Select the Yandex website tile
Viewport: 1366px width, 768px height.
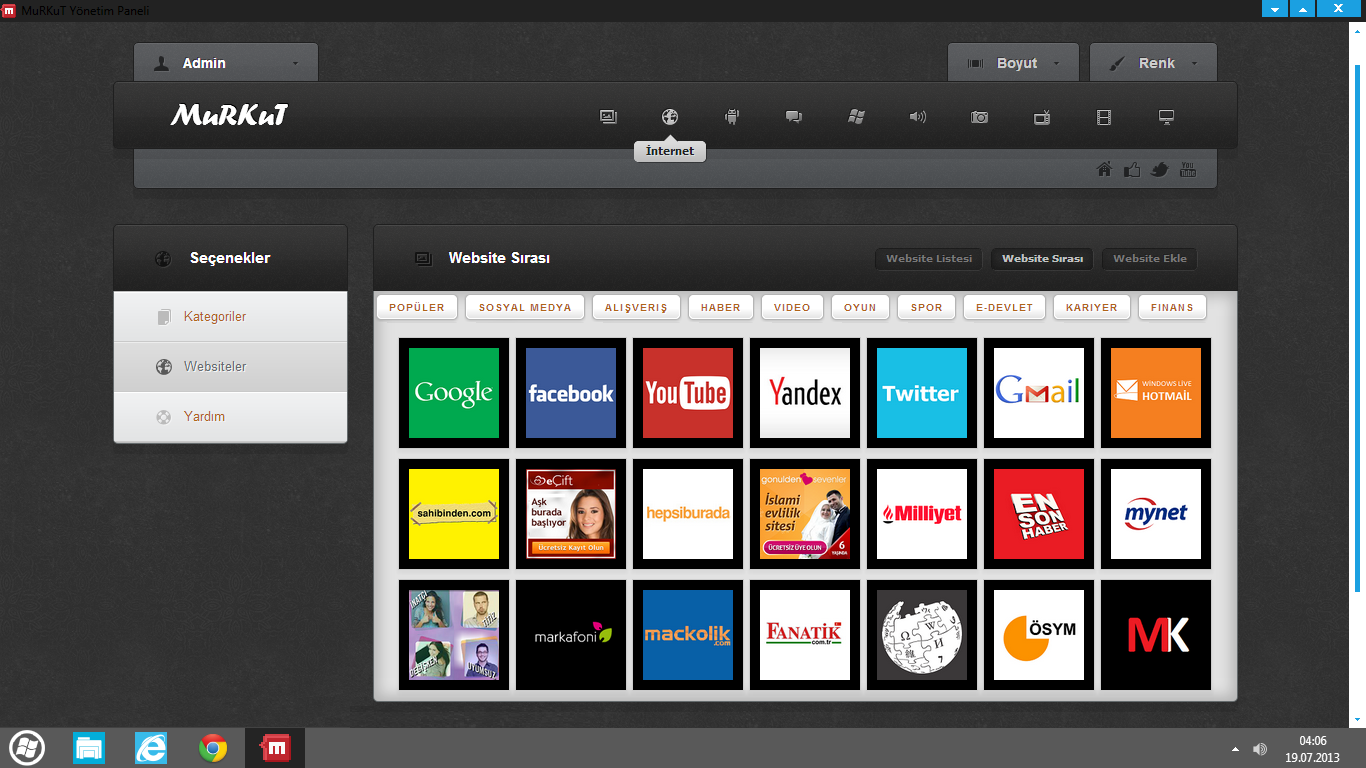pyautogui.click(x=805, y=393)
